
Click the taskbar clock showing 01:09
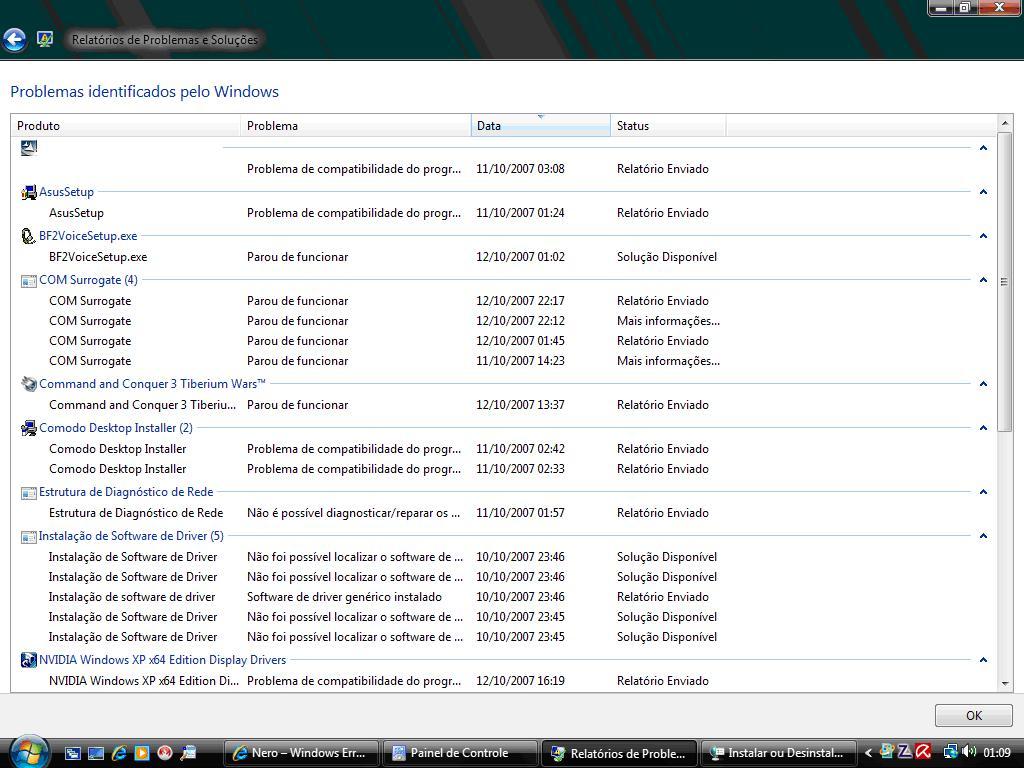(997, 753)
